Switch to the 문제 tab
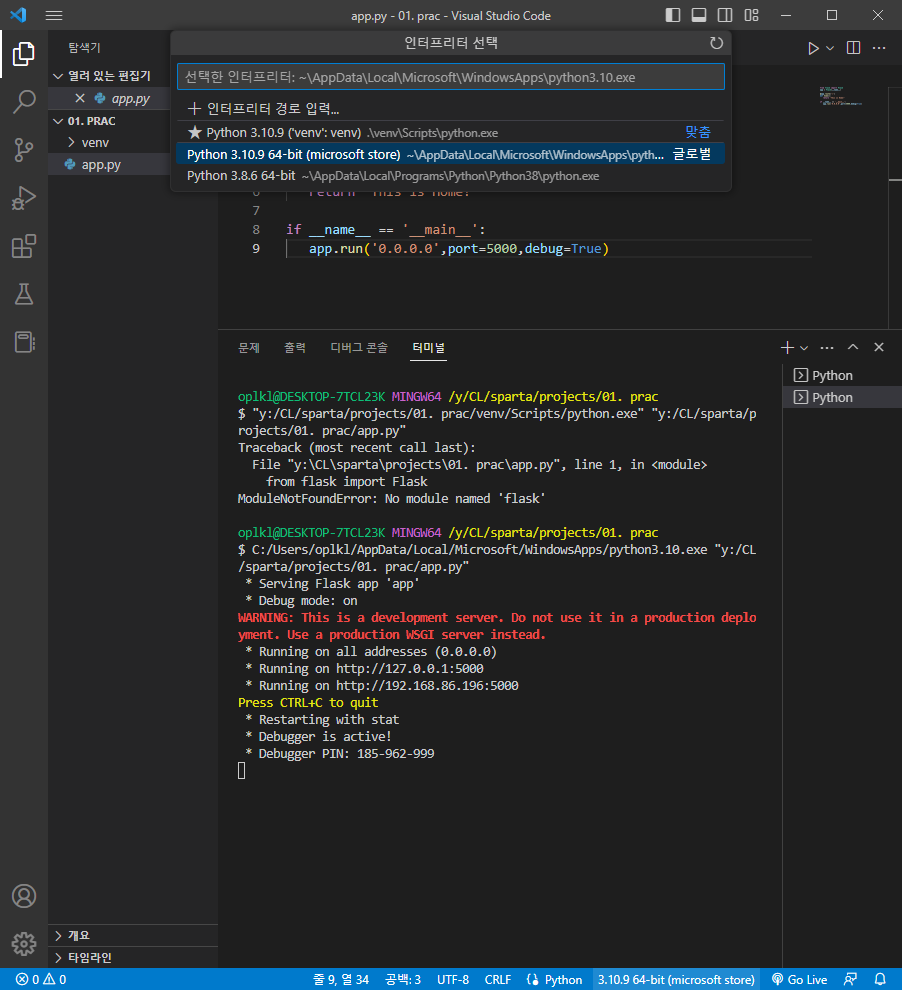The image size is (902, 990). tap(249, 347)
